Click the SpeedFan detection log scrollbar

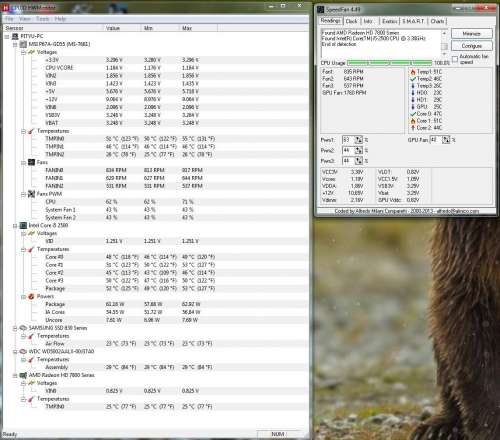pyautogui.click(x=444, y=43)
